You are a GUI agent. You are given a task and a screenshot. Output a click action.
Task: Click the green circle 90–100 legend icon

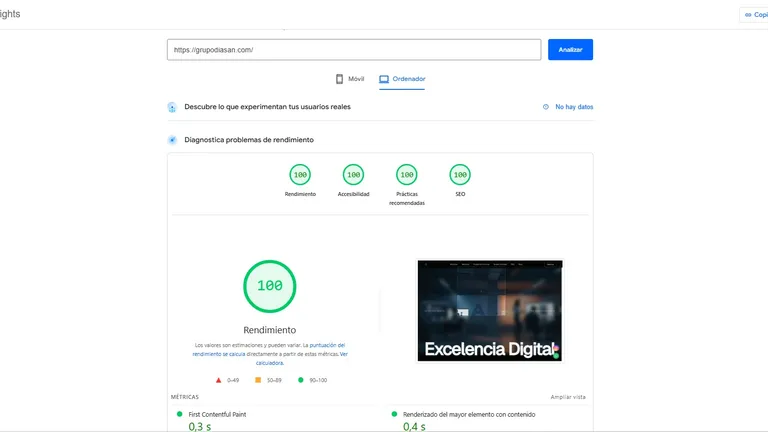[x=299, y=380]
